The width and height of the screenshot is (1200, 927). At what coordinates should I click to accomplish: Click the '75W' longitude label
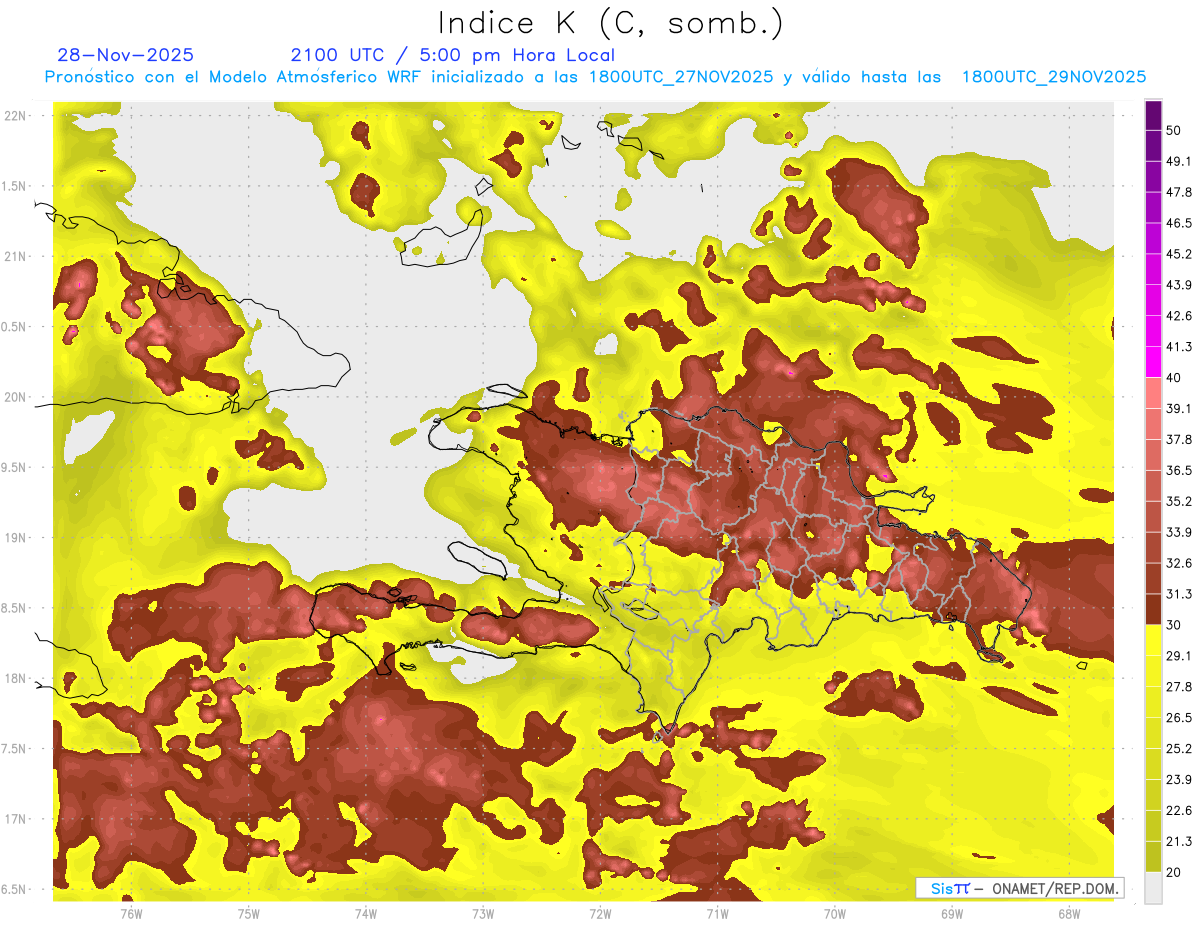(x=248, y=914)
